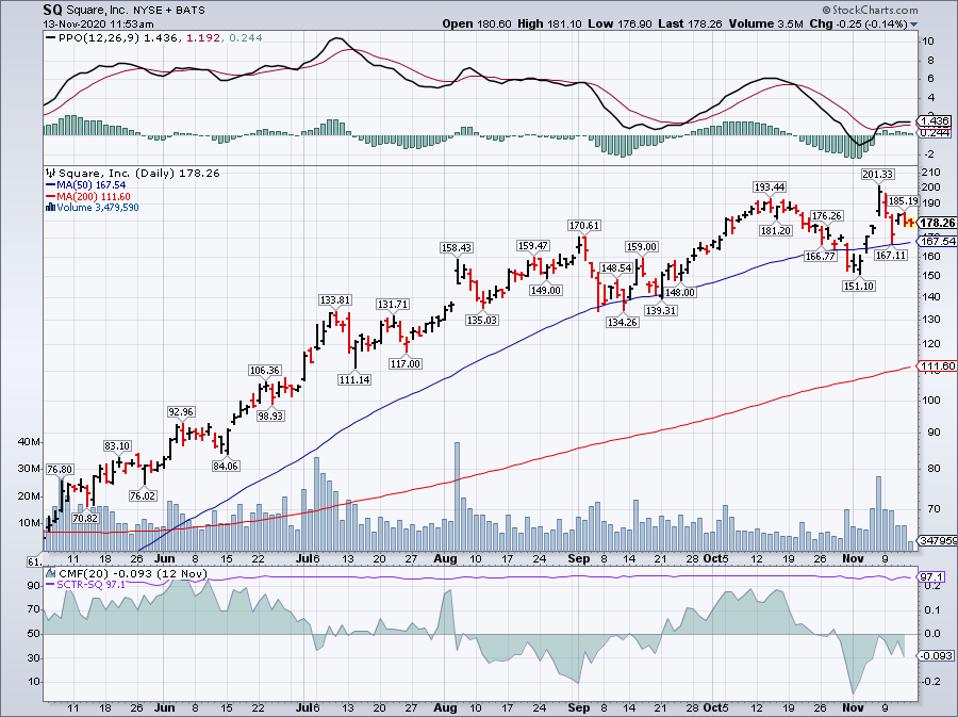This screenshot has height=717, width=958.
Task: Select the SQ ticker symbol in the header
Action: pyautogui.click(x=51, y=10)
